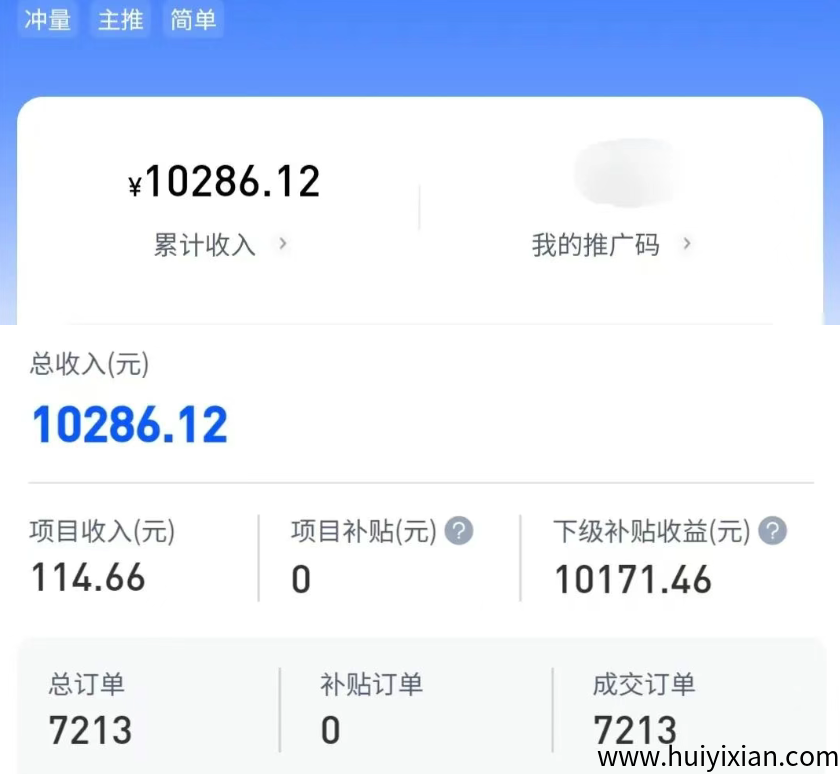Click the 7213 value under 总订单

point(90,730)
